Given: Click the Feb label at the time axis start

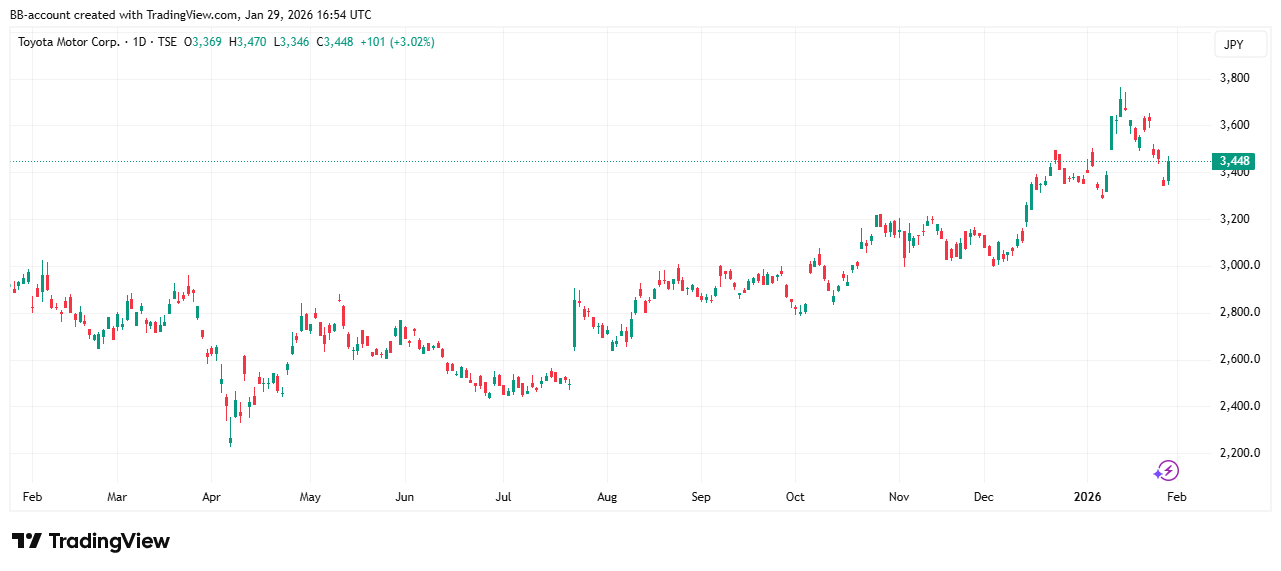Looking at the screenshot, I should pos(32,496).
